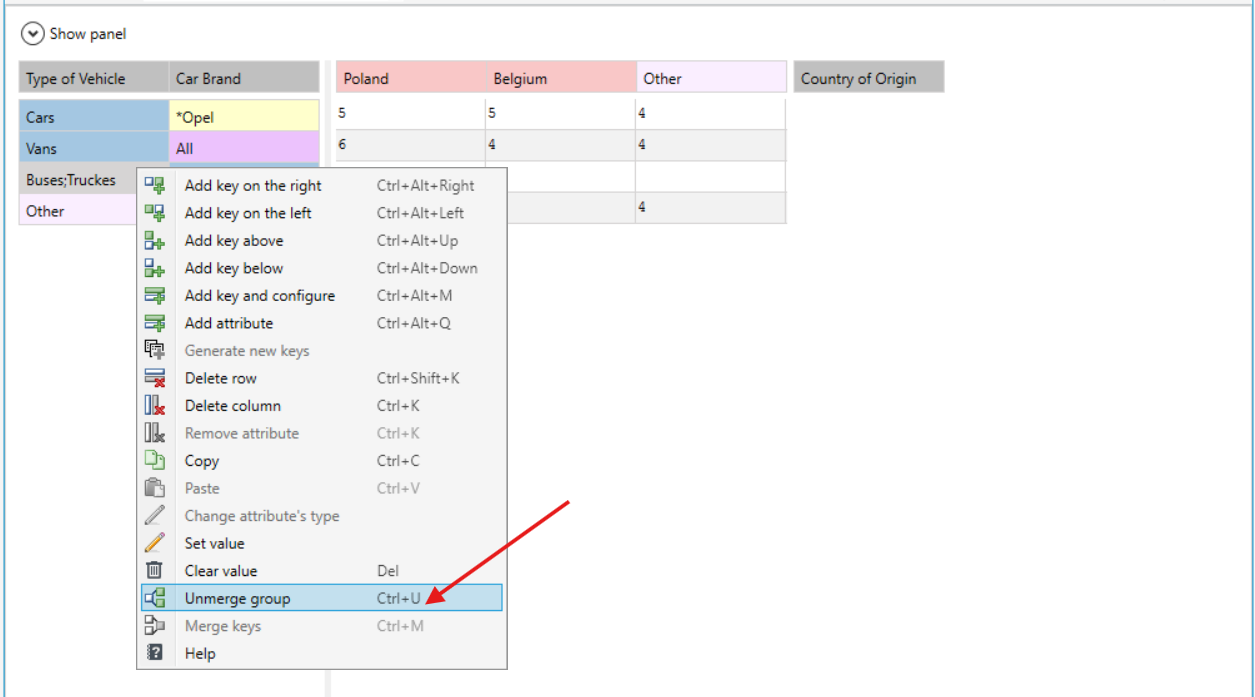Click the Add key on the right icon
This screenshot has height=697, width=1255.
154,185
